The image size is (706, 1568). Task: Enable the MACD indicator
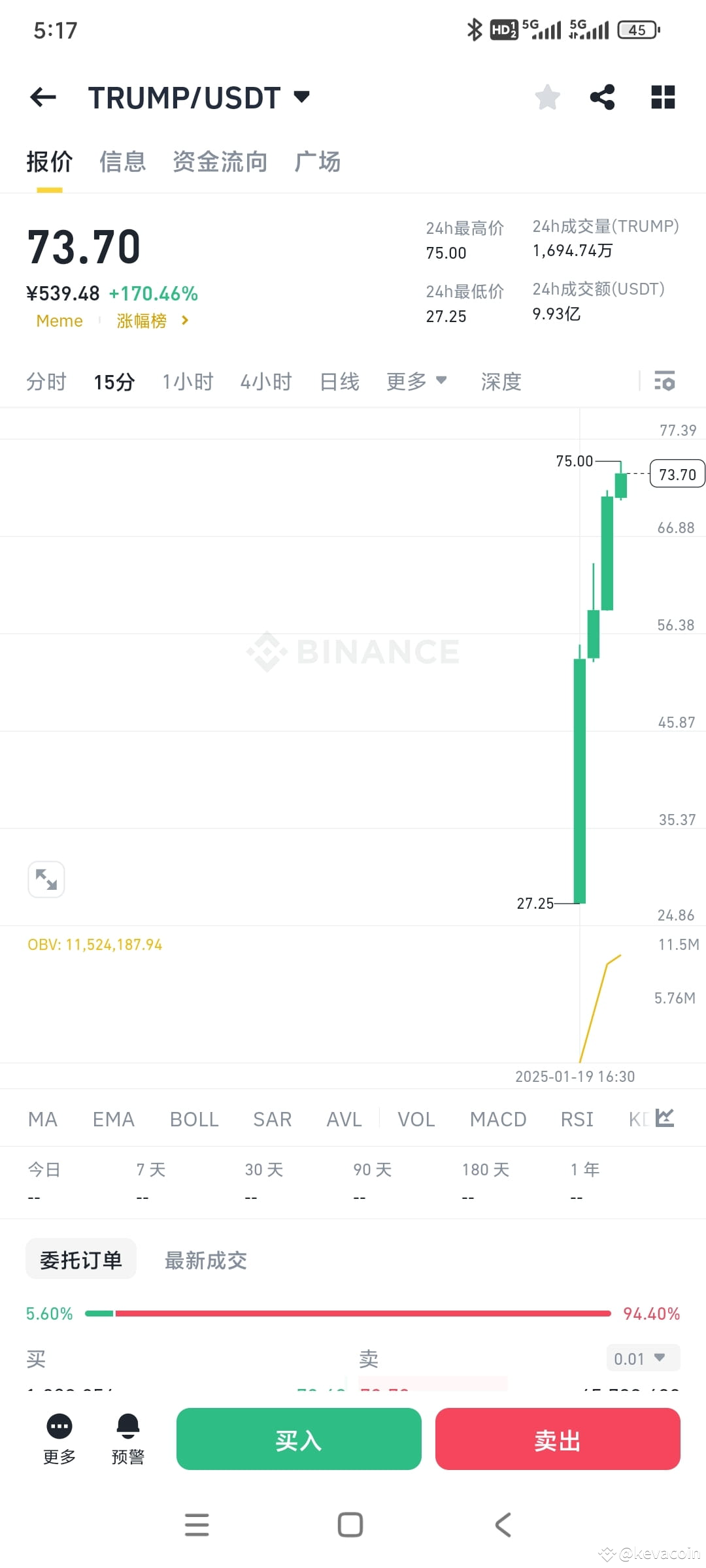498,1119
